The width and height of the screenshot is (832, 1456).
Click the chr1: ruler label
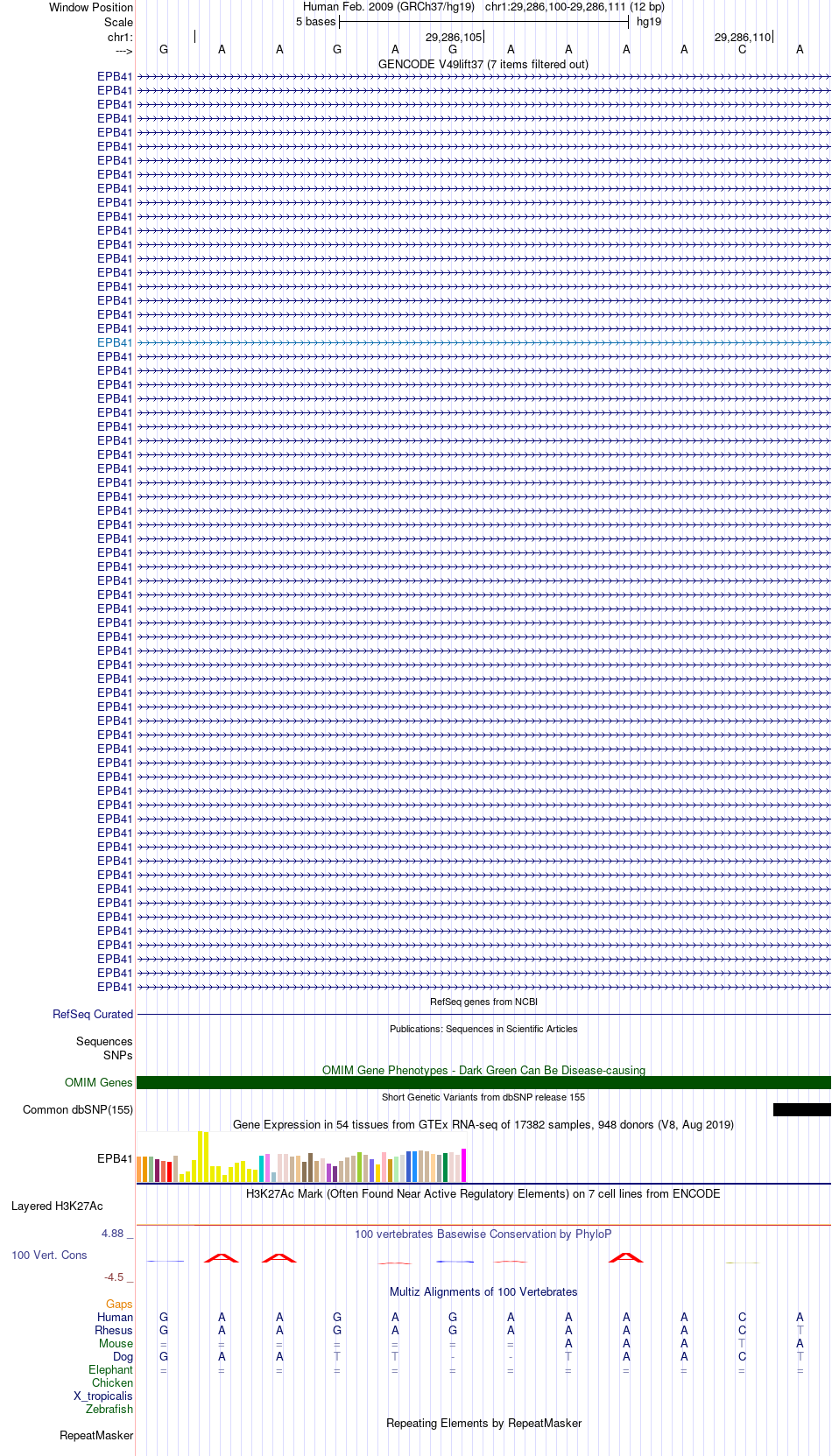pyautogui.click(x=120, y=38)
